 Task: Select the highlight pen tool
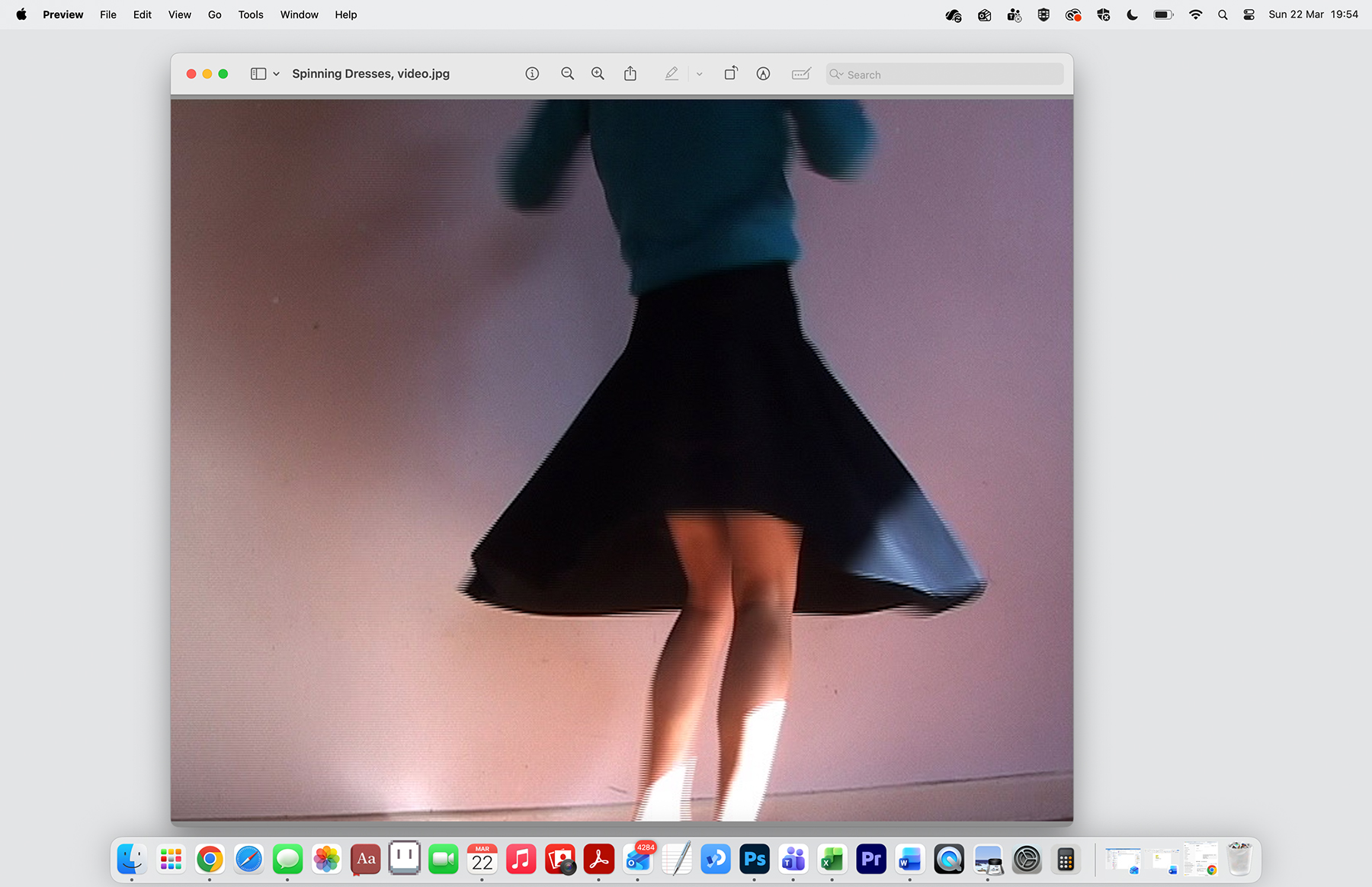(x=672, y=73)
